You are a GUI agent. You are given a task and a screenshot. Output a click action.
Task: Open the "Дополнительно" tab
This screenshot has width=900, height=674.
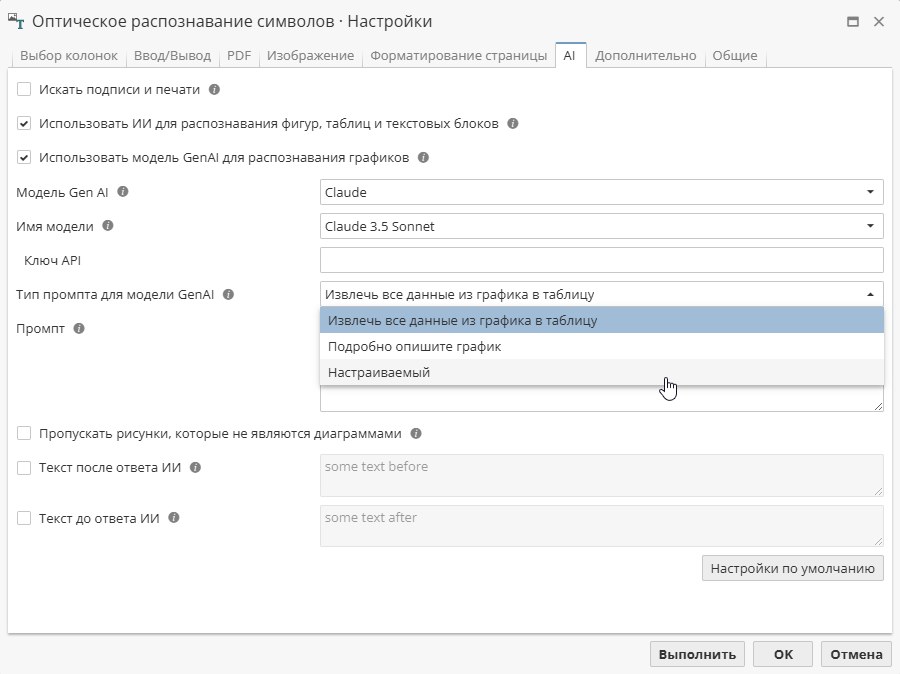coord(646,56)
